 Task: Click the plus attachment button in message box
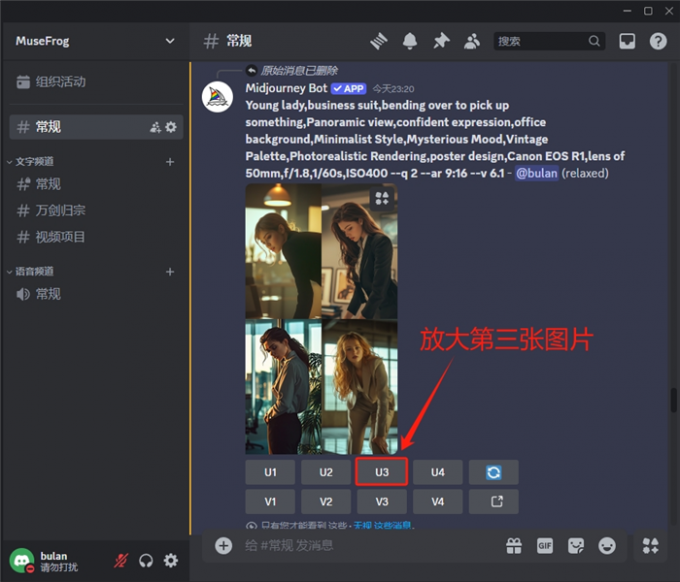(x=224, y=546)
